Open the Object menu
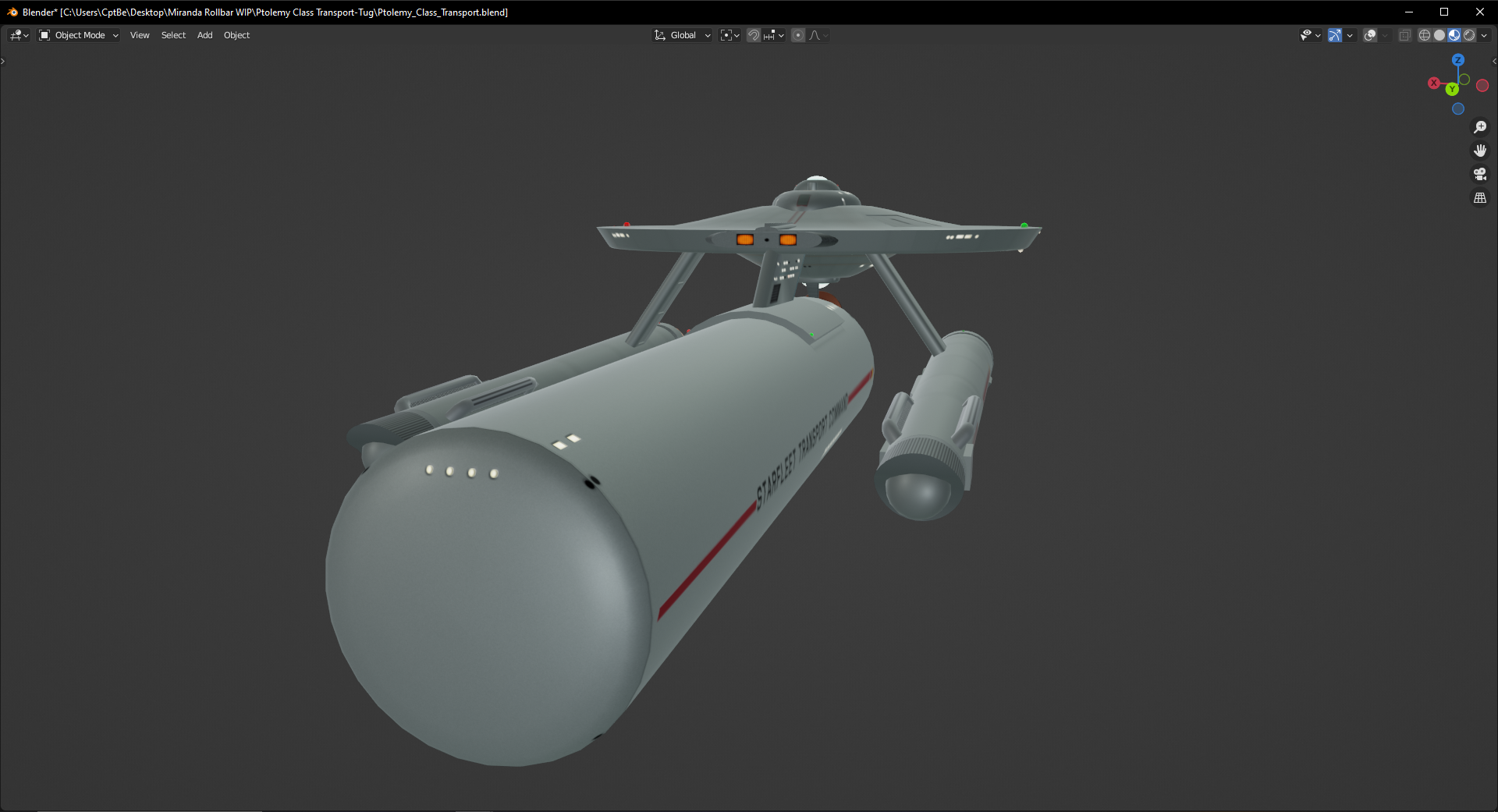This screenshot has height=812, width=1498. [236, 35]
